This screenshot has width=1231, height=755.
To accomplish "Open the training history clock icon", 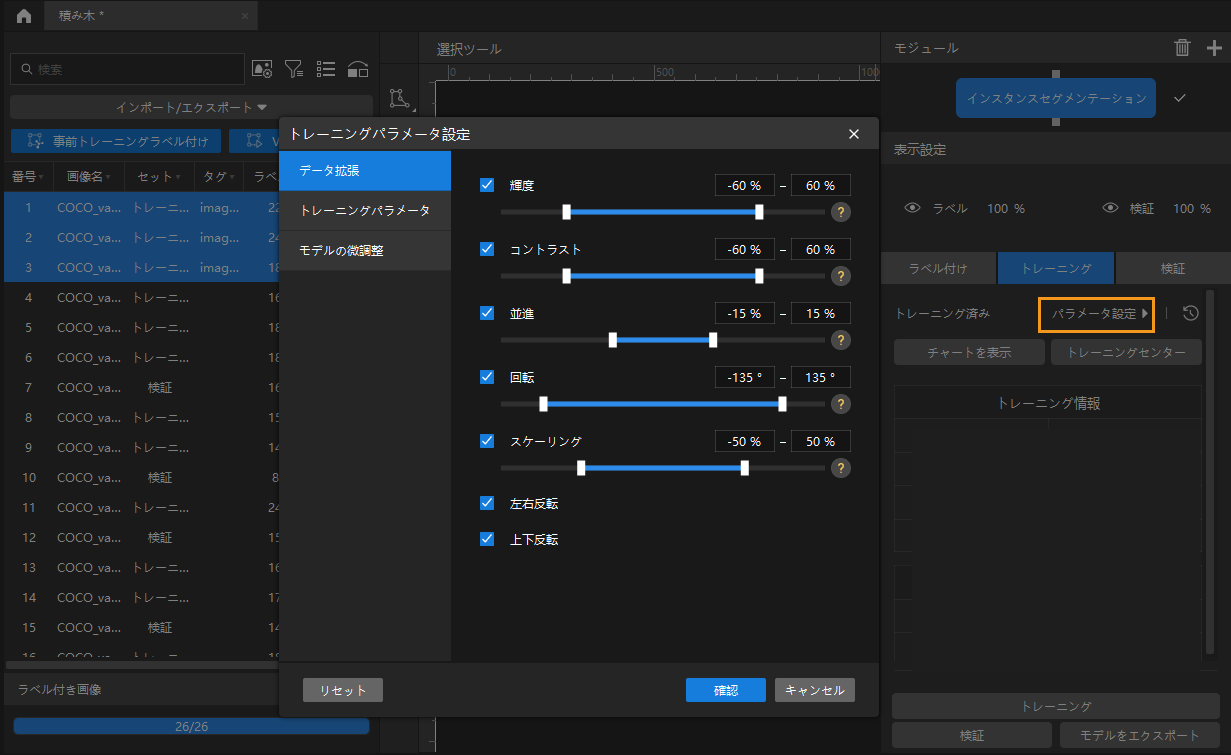I will tap(1190, 314).
